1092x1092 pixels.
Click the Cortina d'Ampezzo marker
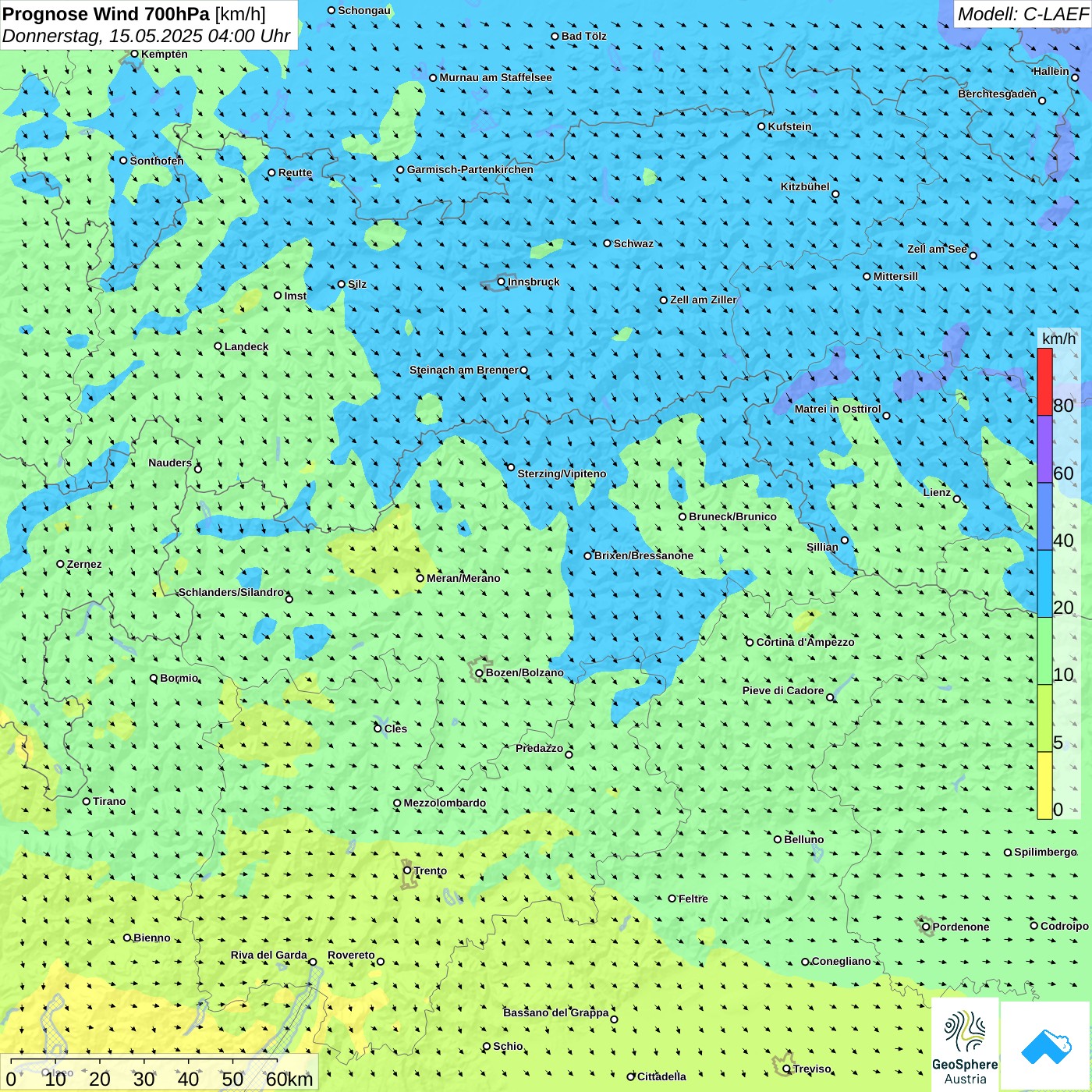point(750,643)
